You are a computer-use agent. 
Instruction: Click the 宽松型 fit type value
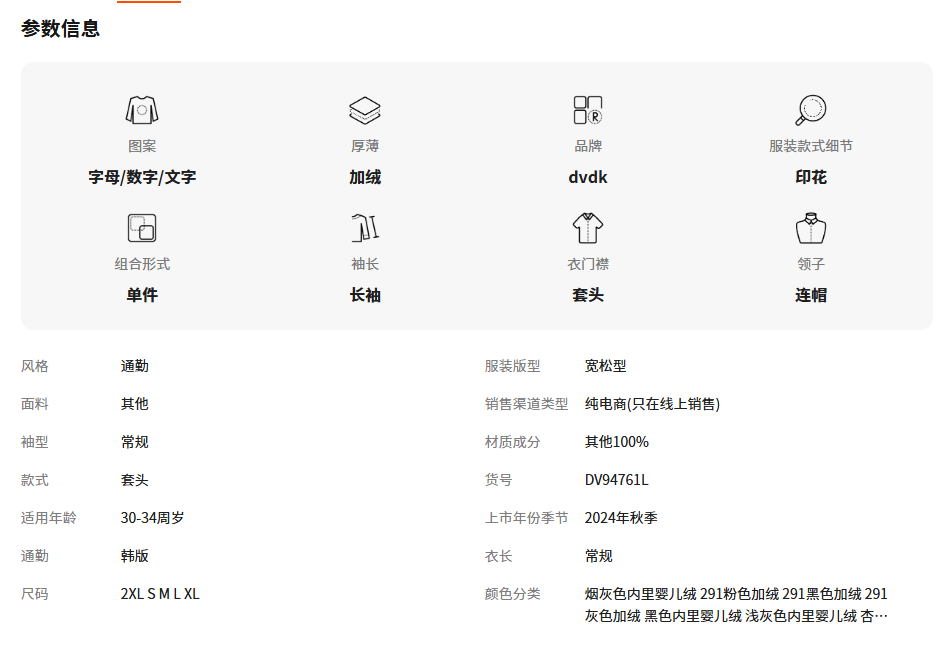[x=605, y=366]
